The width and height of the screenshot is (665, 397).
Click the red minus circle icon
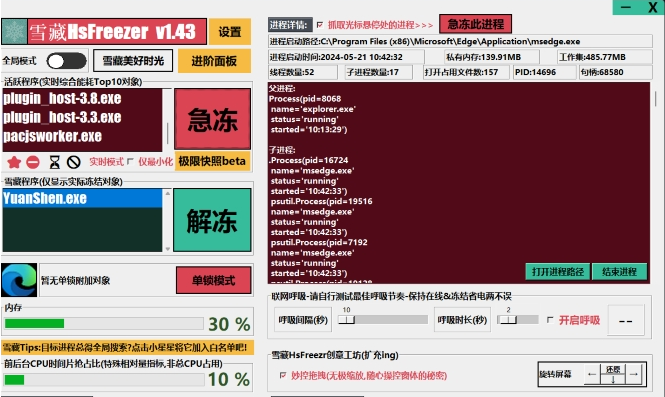[33, 162]
